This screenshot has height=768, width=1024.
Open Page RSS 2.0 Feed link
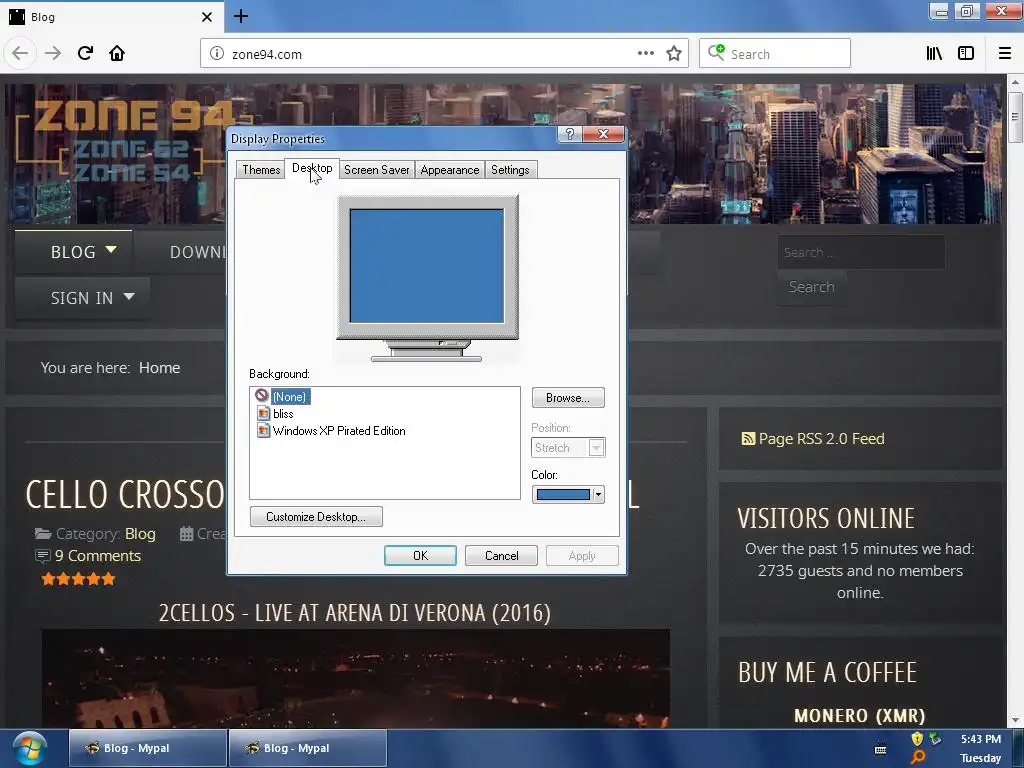[822, 439]
